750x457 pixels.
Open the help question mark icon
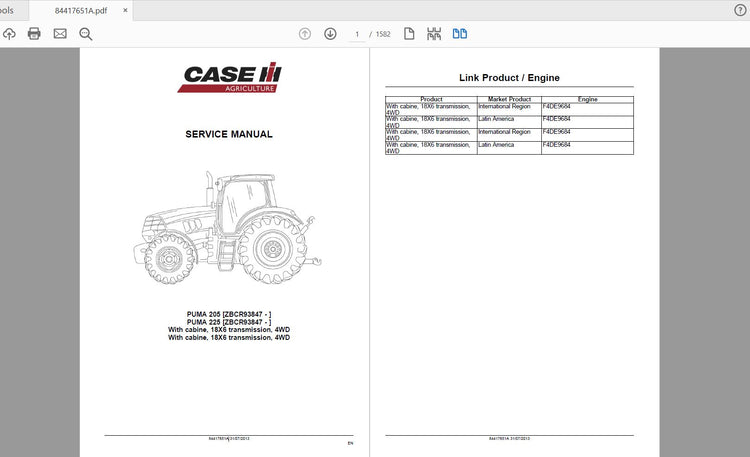[x=740, y=10]
